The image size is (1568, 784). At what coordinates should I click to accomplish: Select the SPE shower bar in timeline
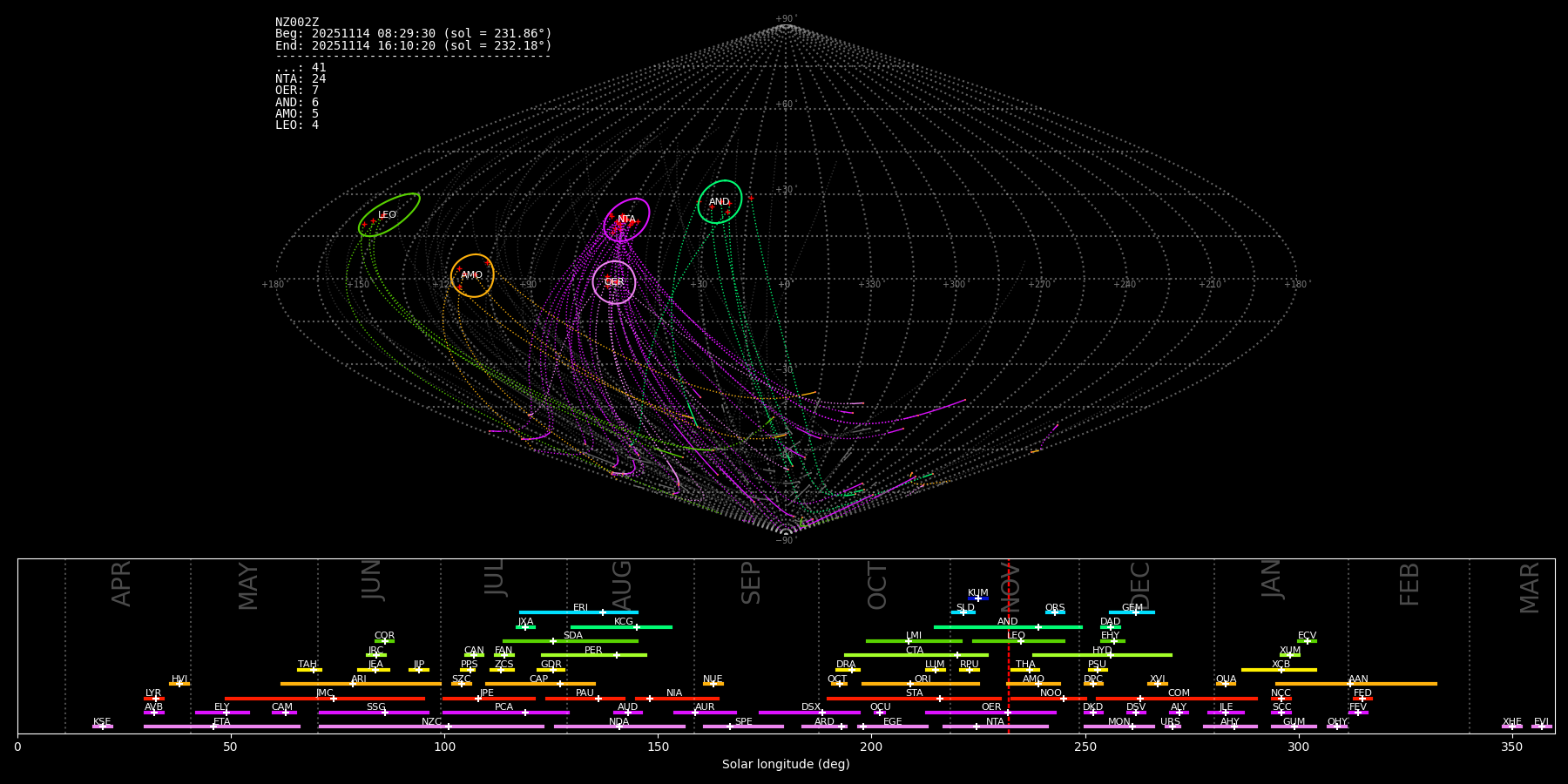[x=743, y=727]
